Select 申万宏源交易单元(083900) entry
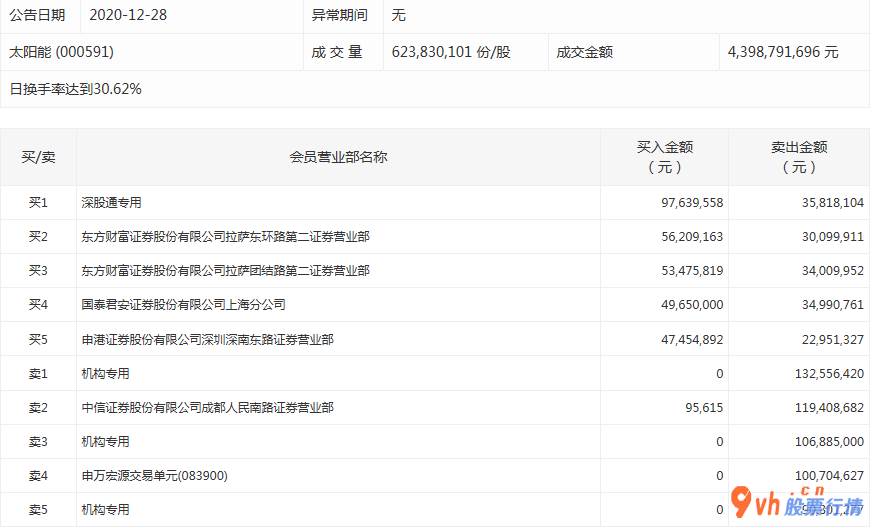The height and width of the screenshot is (528, 873). click(x=155, y=476)
